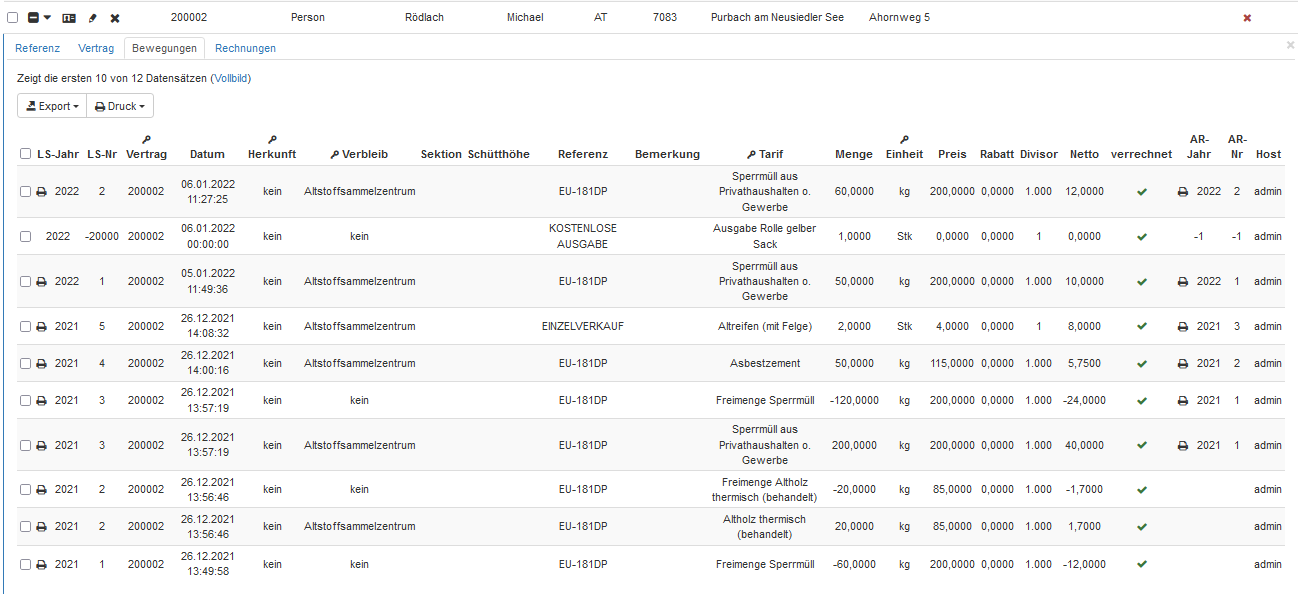Viewport: 1305px width, 594px height.
Task: Sort by the Menge column header
Action: (x=854, y=154)
